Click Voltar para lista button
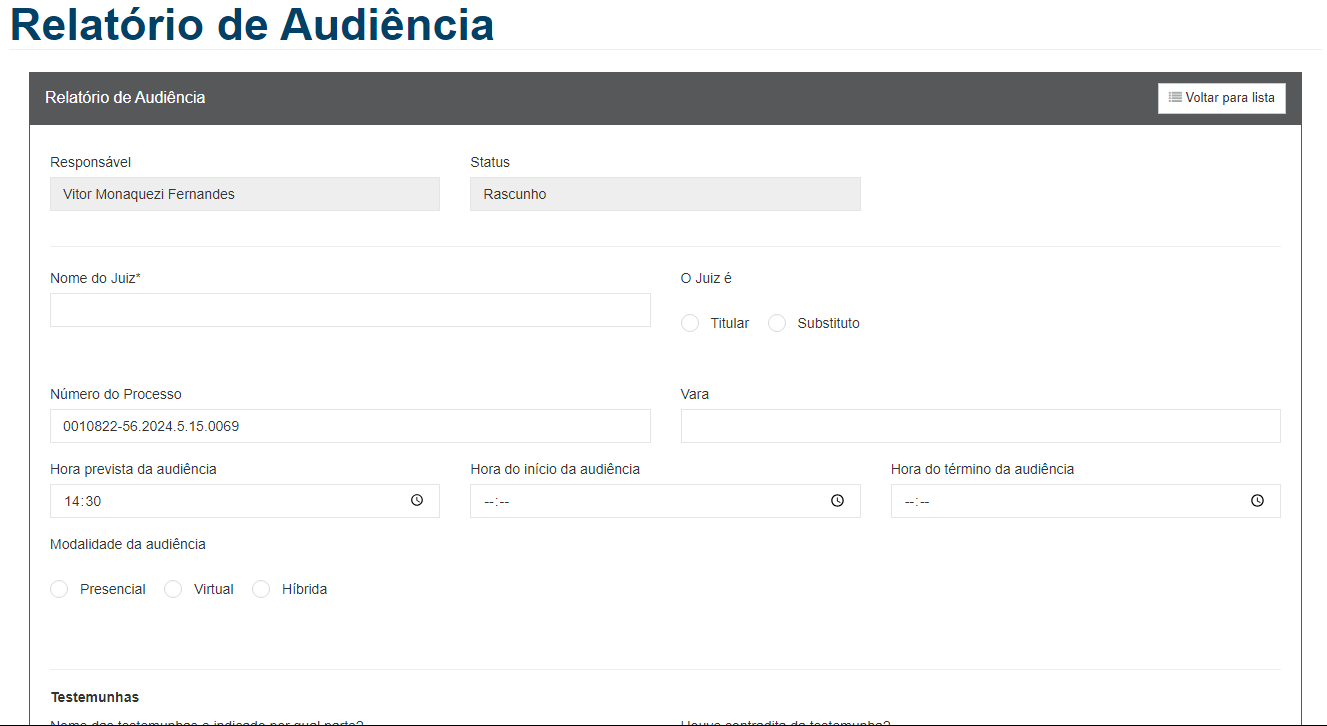 [x=1221, y=98]
